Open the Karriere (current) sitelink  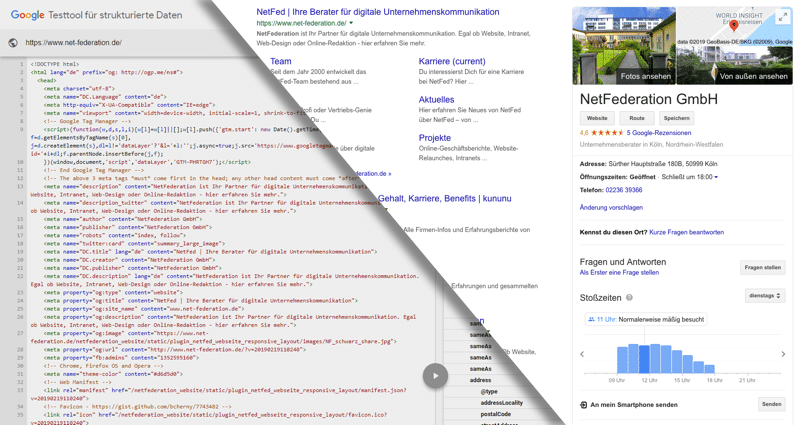(x=452, y=61)
